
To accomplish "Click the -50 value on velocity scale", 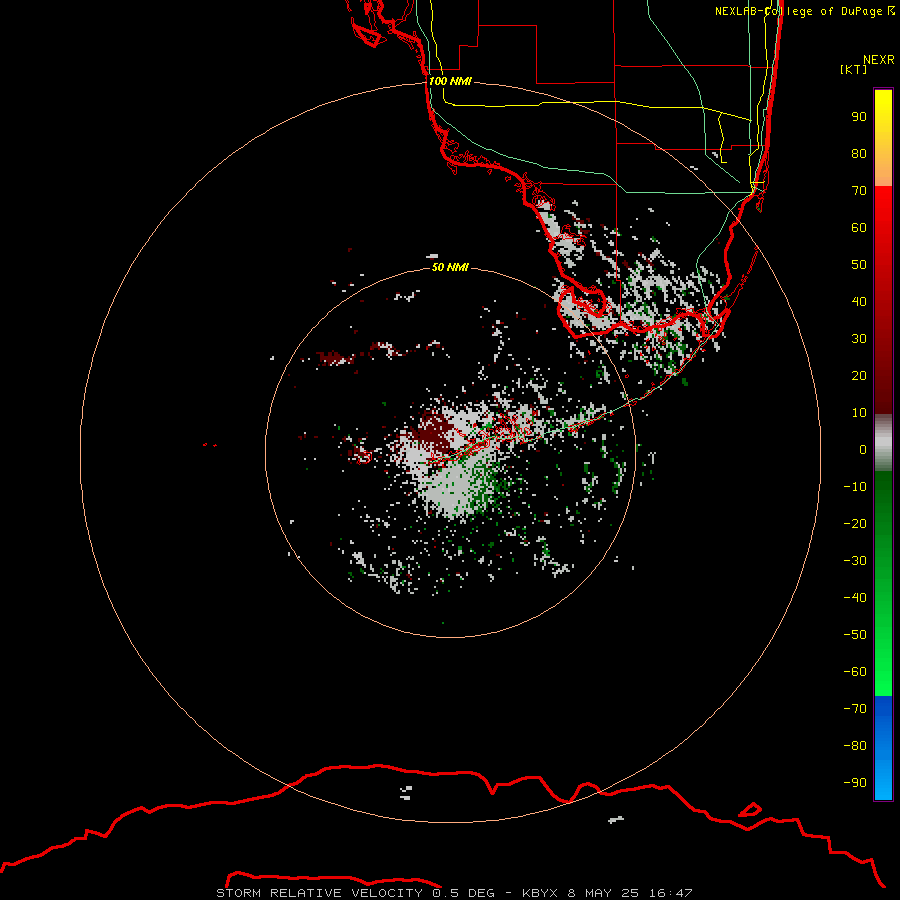I will 855,634.
